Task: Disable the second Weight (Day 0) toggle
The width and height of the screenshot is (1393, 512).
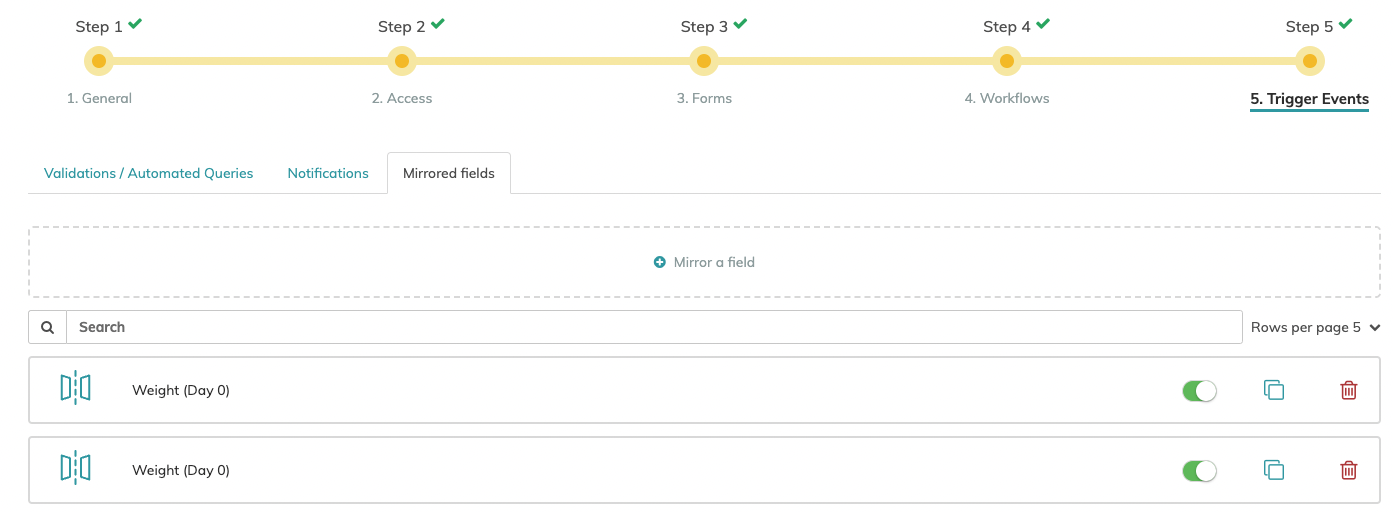Action: [x=1199, y=471]
